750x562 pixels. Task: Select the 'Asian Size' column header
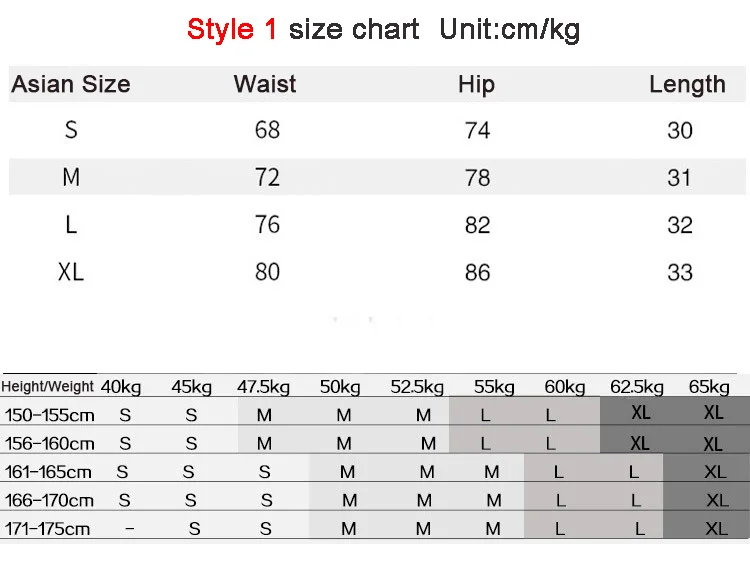tap(71, 84)
